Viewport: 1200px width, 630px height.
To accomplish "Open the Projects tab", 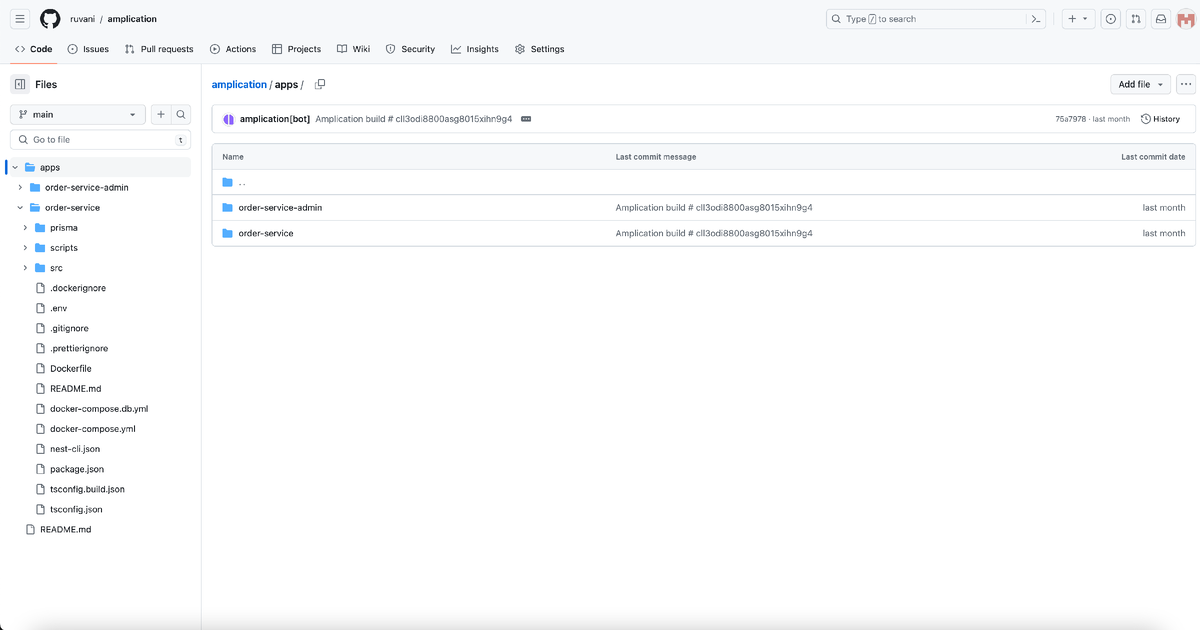I will click(297, 49).
